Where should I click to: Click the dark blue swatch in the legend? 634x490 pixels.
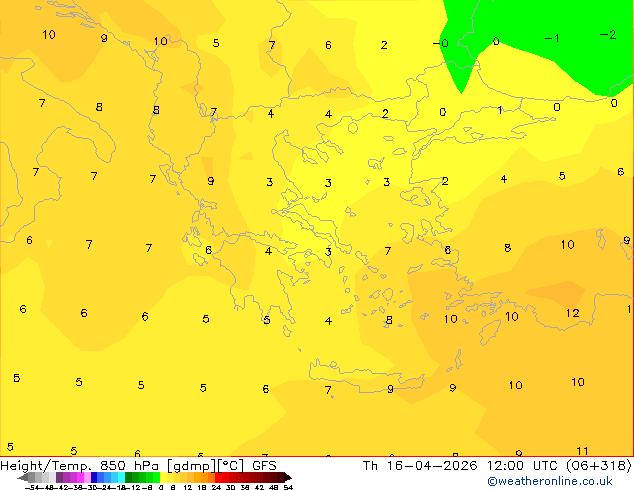(x=94, y=477)
